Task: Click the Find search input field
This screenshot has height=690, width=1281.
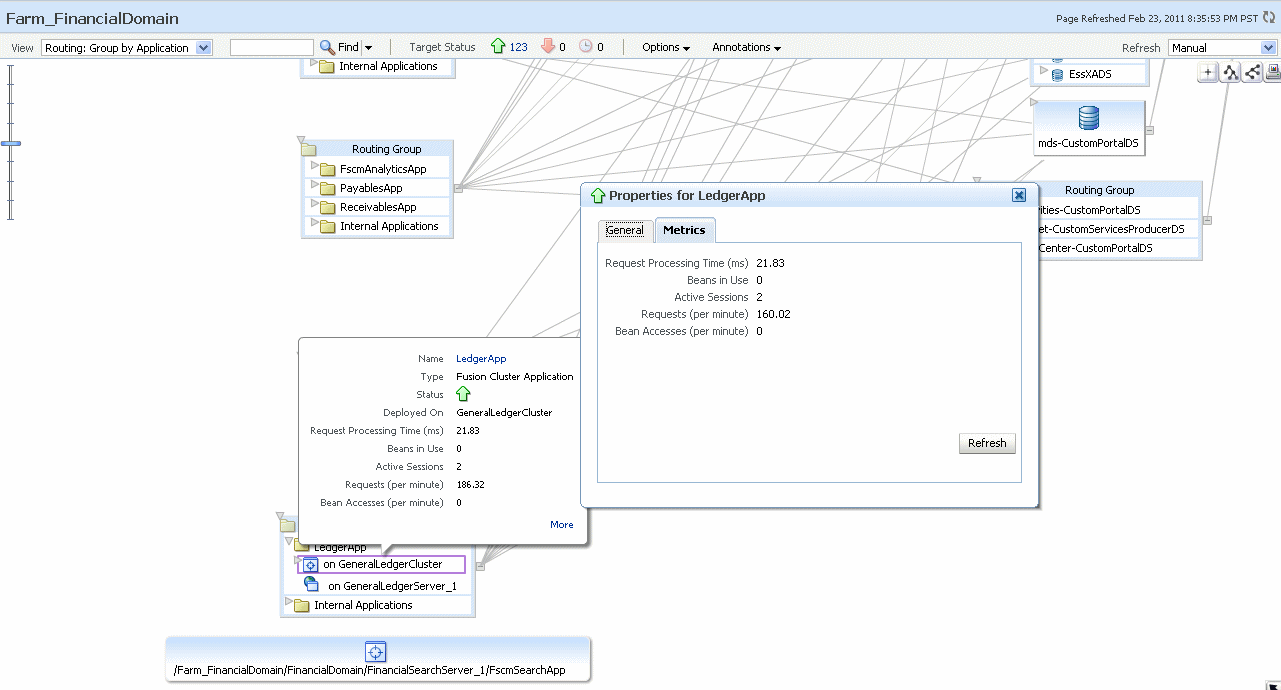Action: 272,48
